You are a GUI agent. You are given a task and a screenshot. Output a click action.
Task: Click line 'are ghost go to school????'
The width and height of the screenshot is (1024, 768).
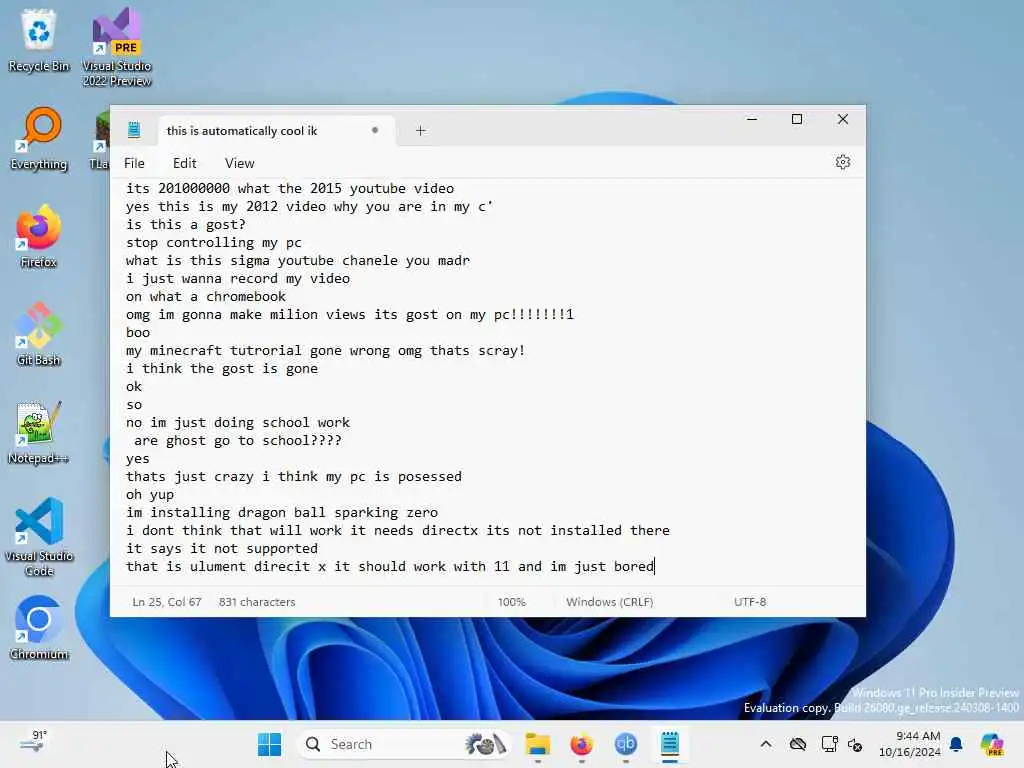[238, 440]
